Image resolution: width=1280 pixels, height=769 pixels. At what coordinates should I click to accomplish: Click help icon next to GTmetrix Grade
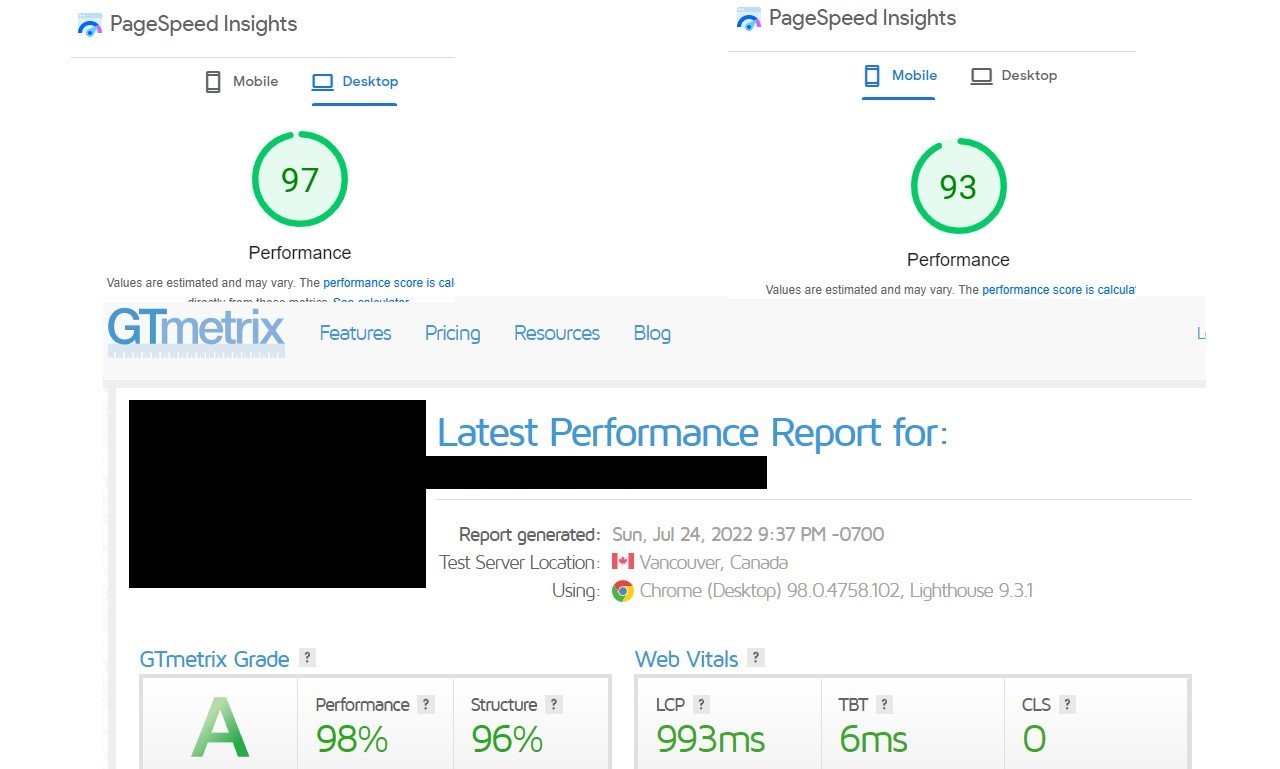click(308, 658)
